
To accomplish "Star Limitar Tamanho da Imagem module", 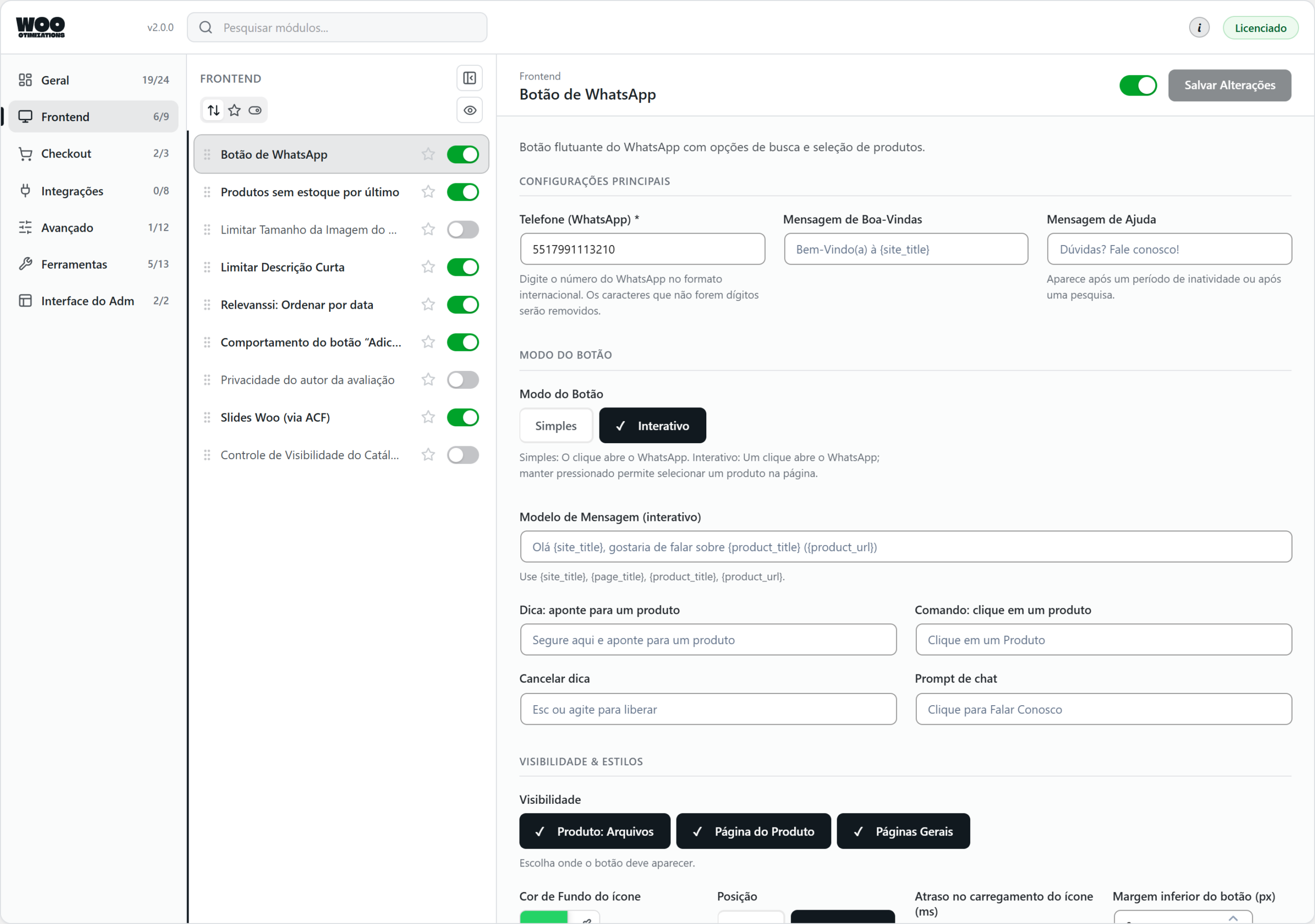I will [x=428, y=230].
